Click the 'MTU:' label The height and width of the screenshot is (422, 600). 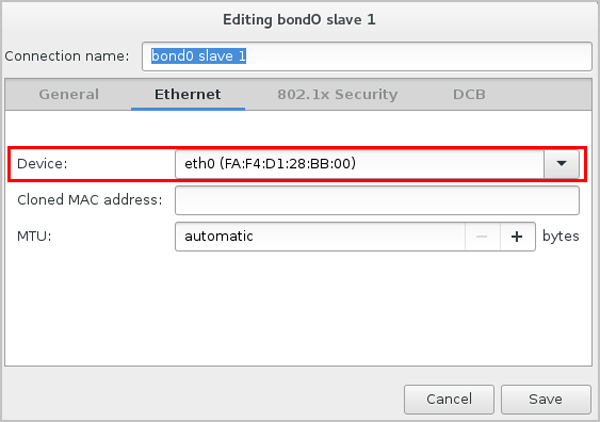click(x=35, y=237)
